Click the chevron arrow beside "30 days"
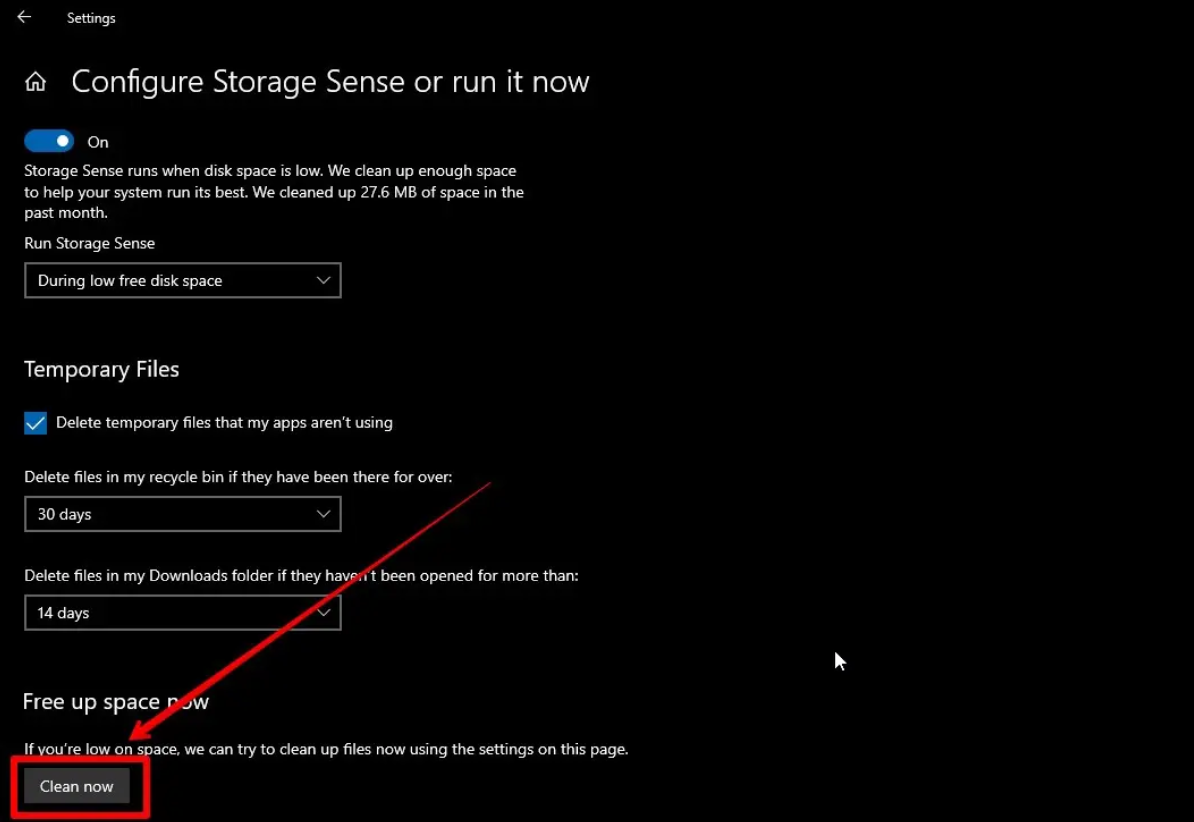 [323, 514]
